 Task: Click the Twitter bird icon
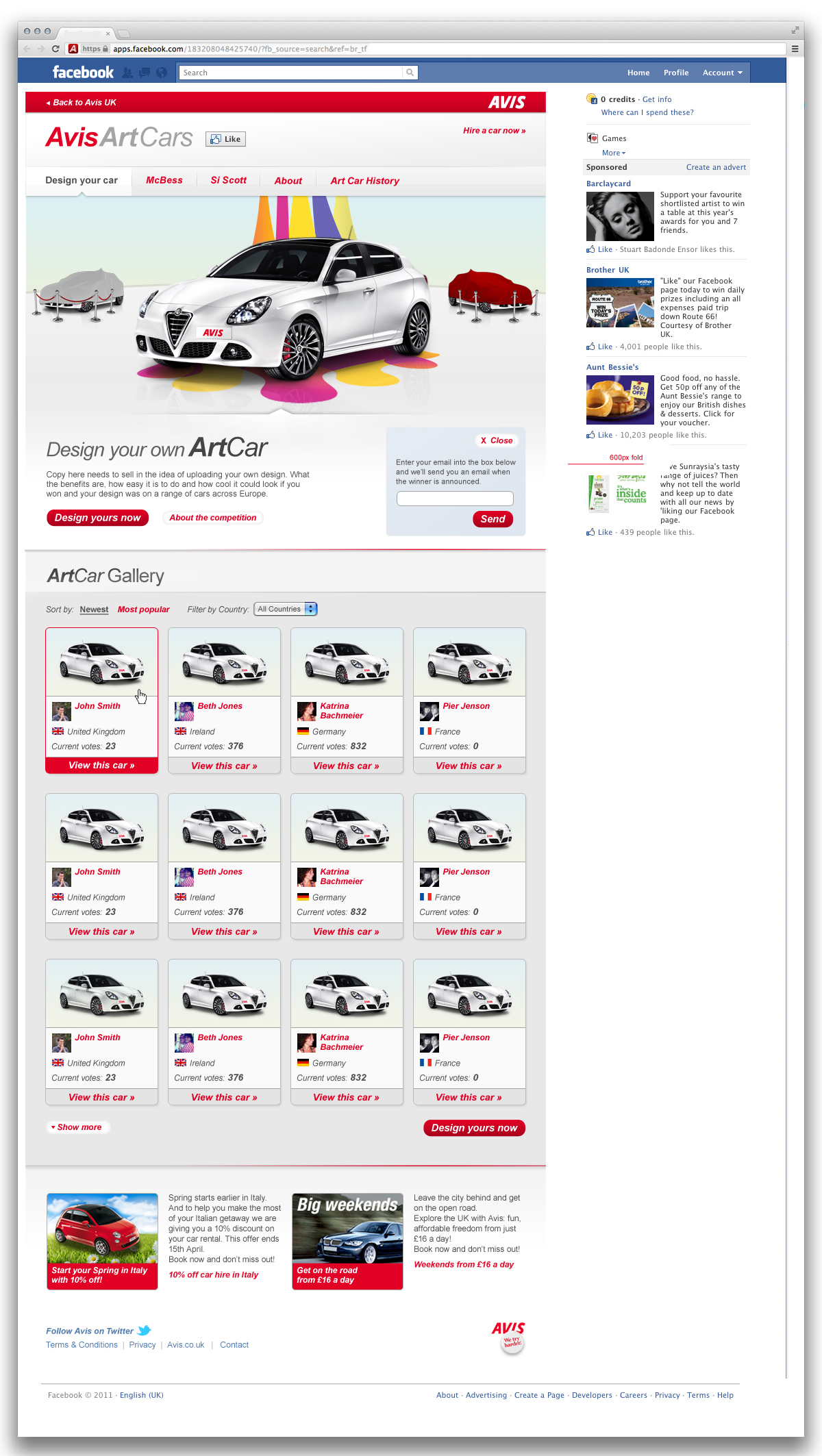(144, 1330)
